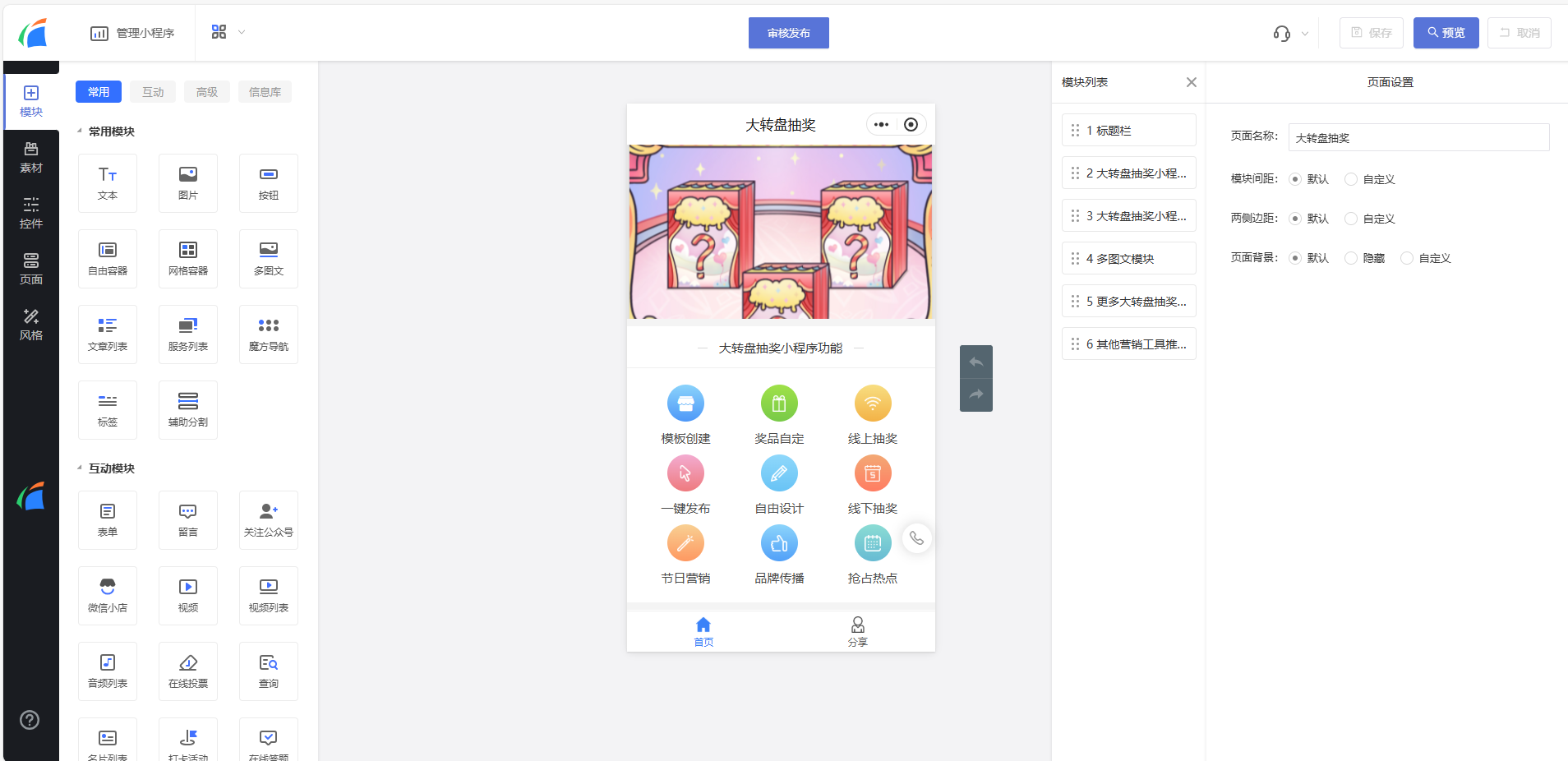The width and height of the screenshot is (1568, 761).
Task: Add a 按钮 button module
Action: (x=269, y=183)
